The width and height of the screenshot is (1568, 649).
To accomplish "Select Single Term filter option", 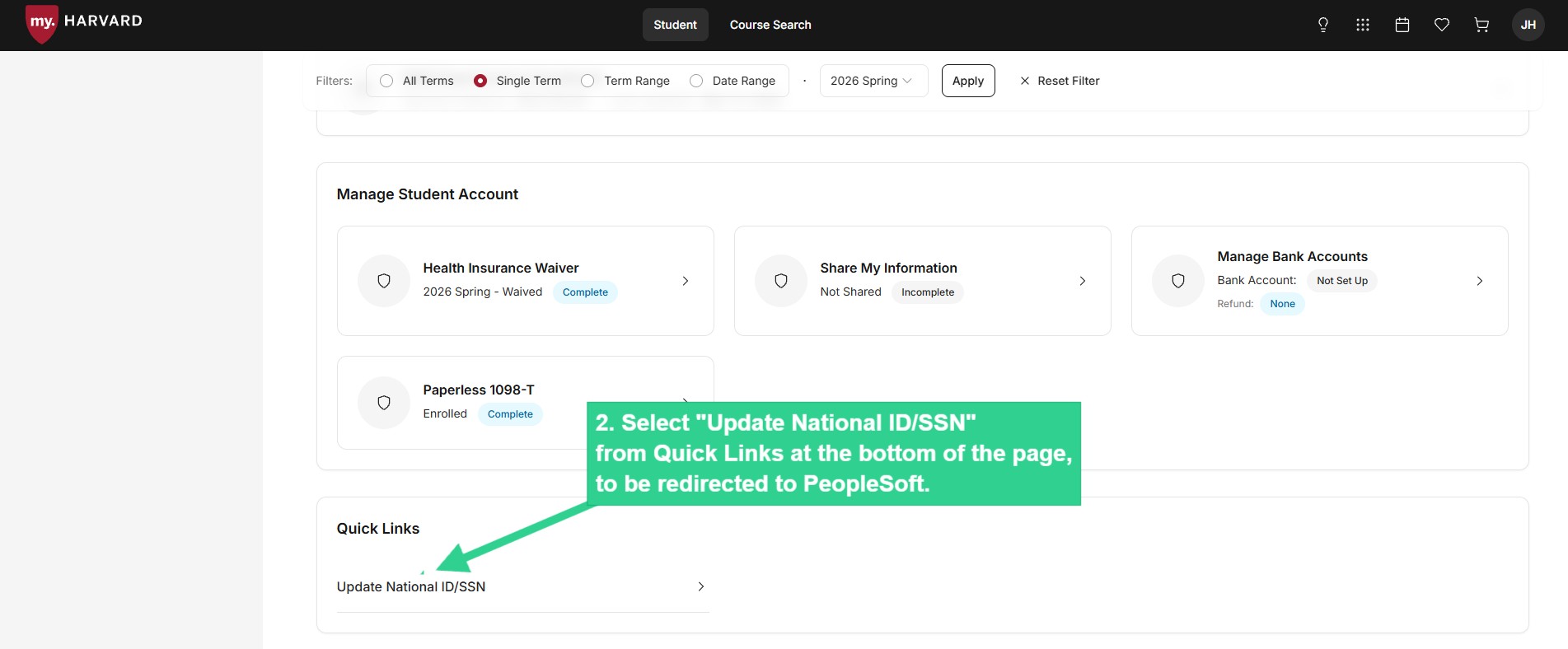I will click(517, 81).
